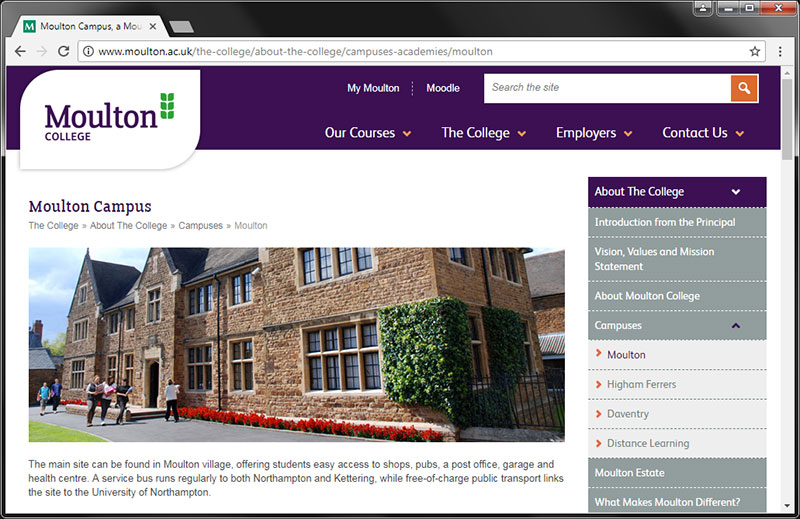The width and height of the screenshot is (800, 519).
Task: Open the Chrome three-dot menu
Action: pos(780,51)
